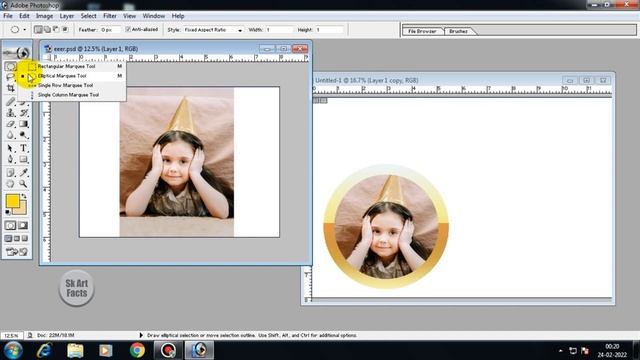Viewport: 640px width, 360px height.
Task: Choose Elliptical Marquee Tool from flyout
Action: [x=72, y=76]
